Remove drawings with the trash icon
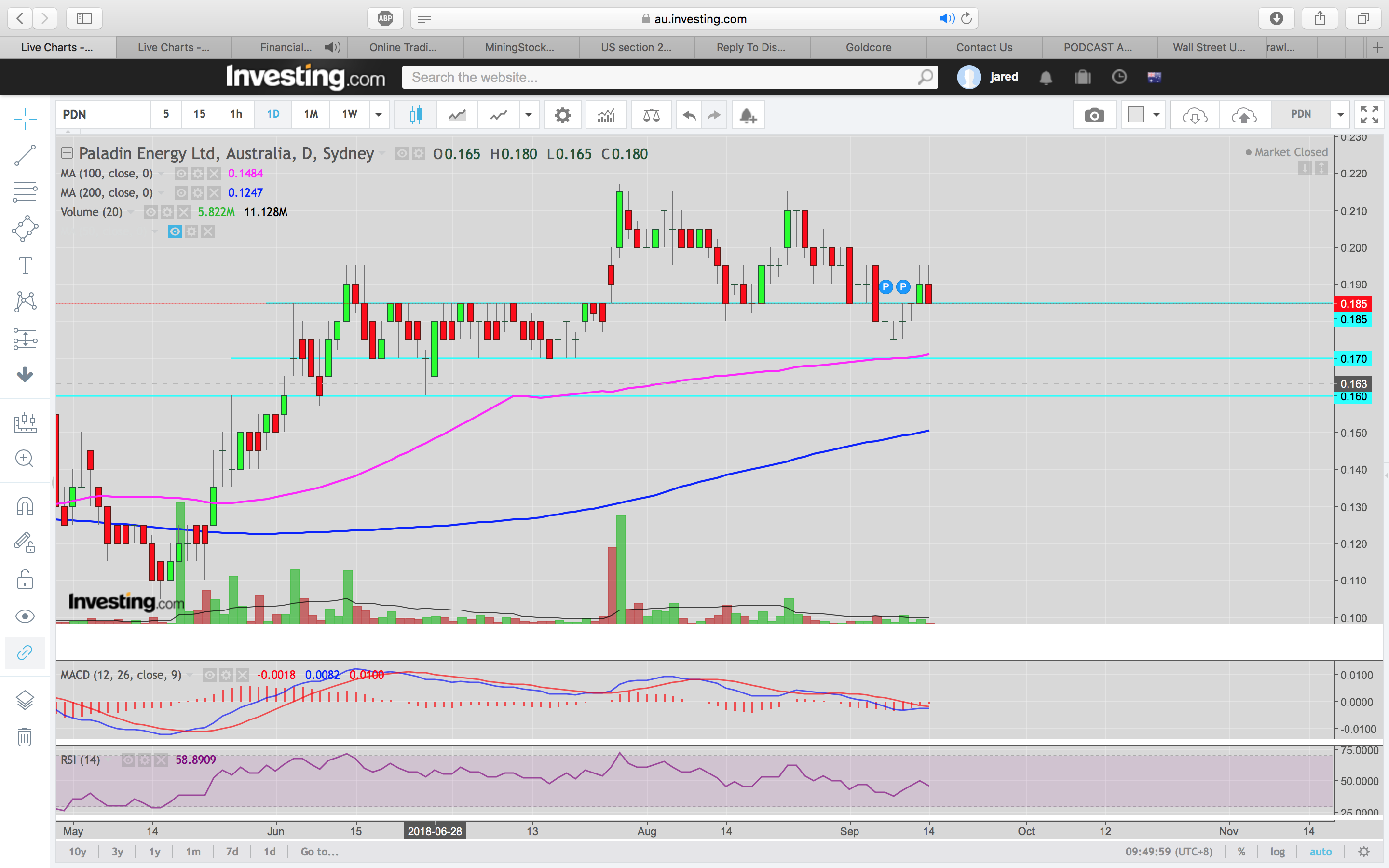 click(25, 736)
